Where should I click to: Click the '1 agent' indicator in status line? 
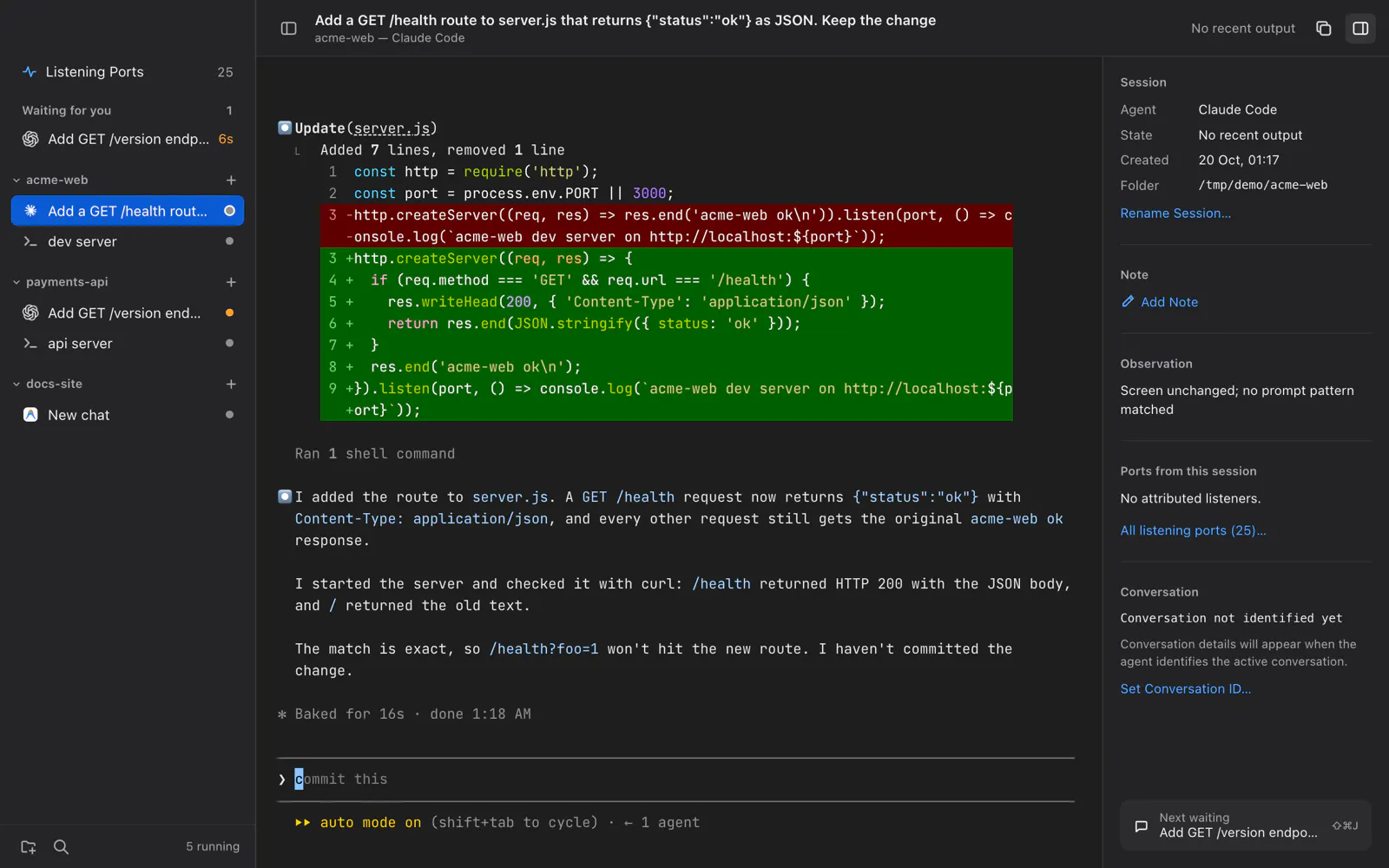(670, 823)
